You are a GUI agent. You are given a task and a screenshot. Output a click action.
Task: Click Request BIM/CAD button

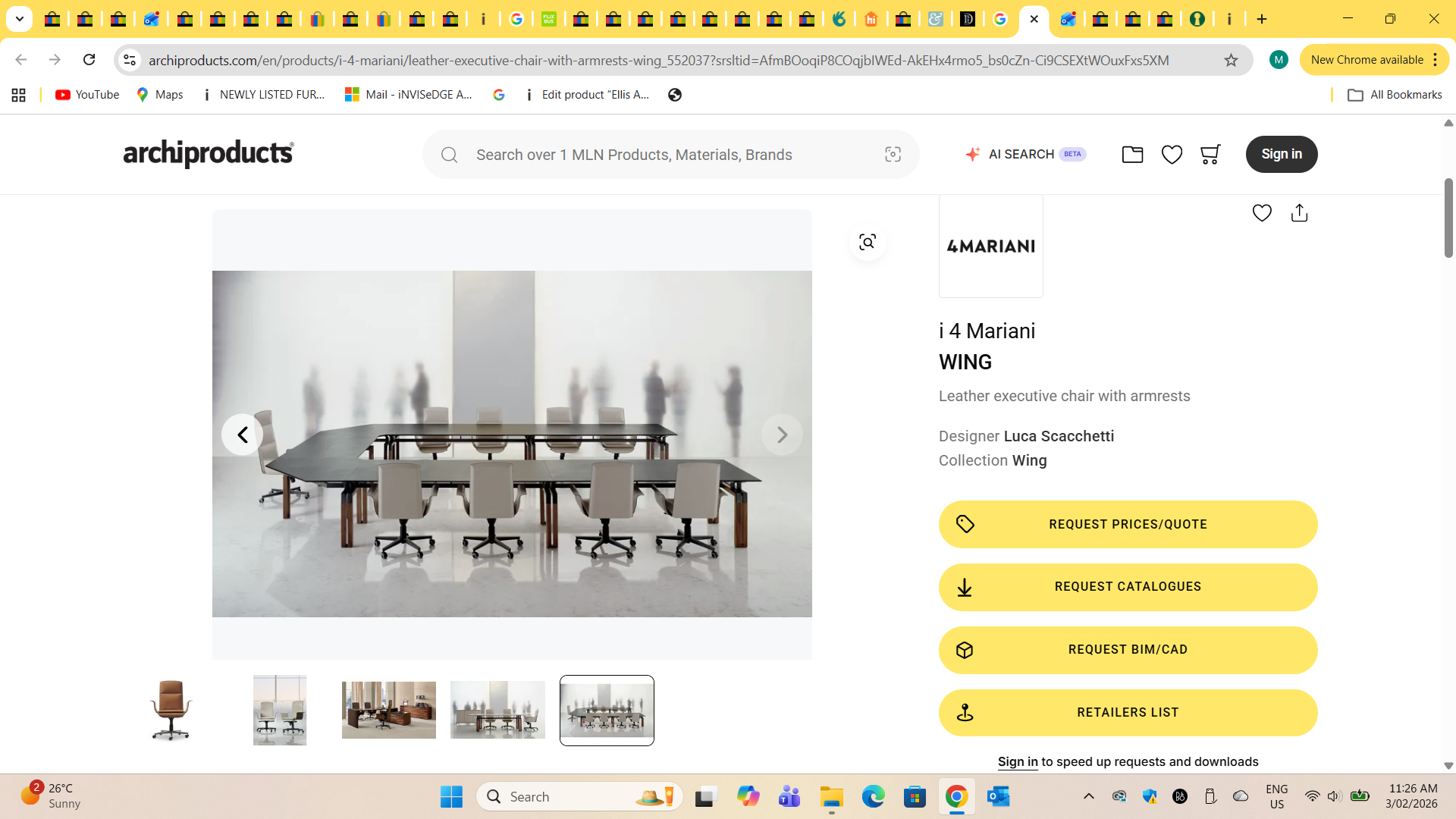pyautogui.click(x=1128, y=650)
